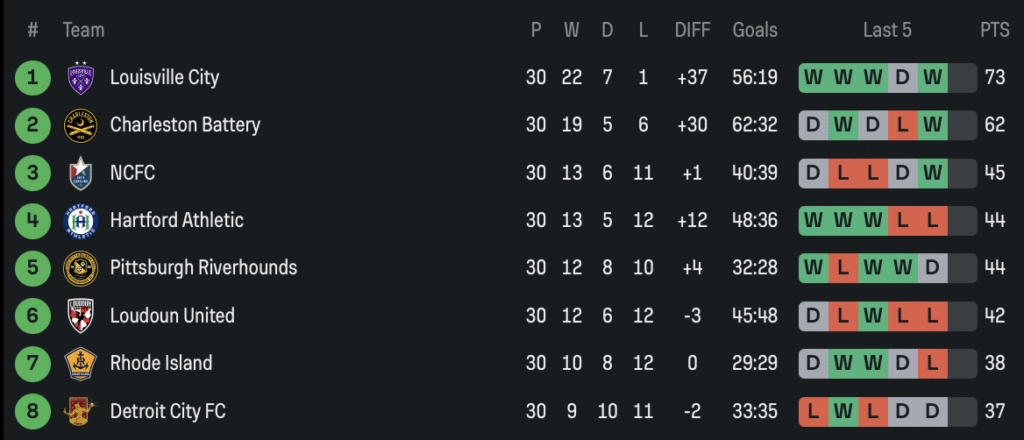Click the Hartford Athletic team logo
This screenshot has height=440, width=1024.
tap(80, 220)
